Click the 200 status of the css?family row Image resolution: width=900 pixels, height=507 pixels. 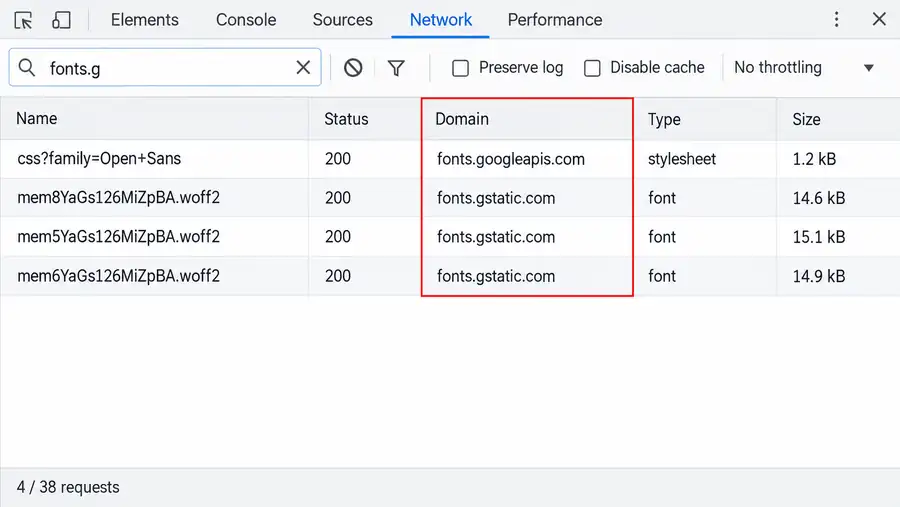pos(338,158)
